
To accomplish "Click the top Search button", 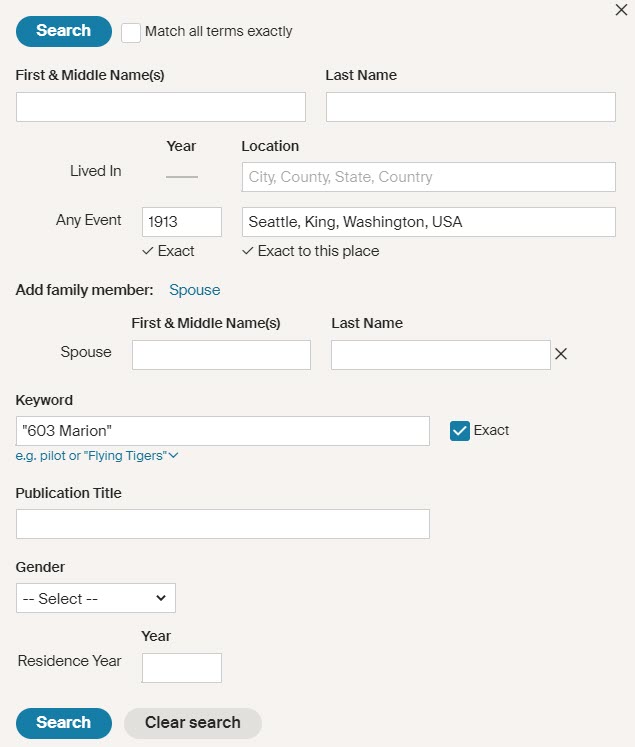I will (x=64, y=31).
